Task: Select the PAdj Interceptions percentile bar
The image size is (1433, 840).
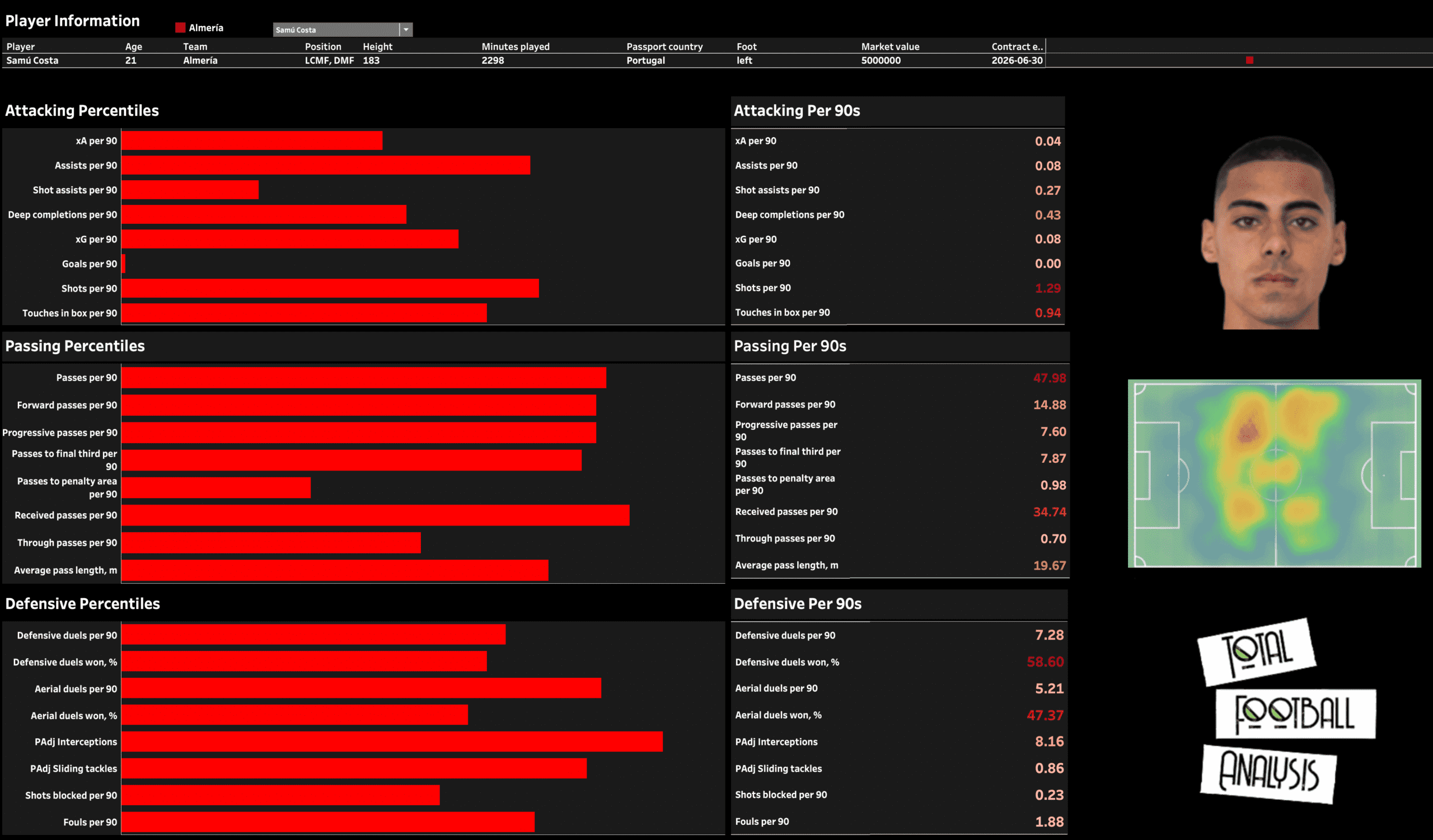Action: click(x=391, y=742)
